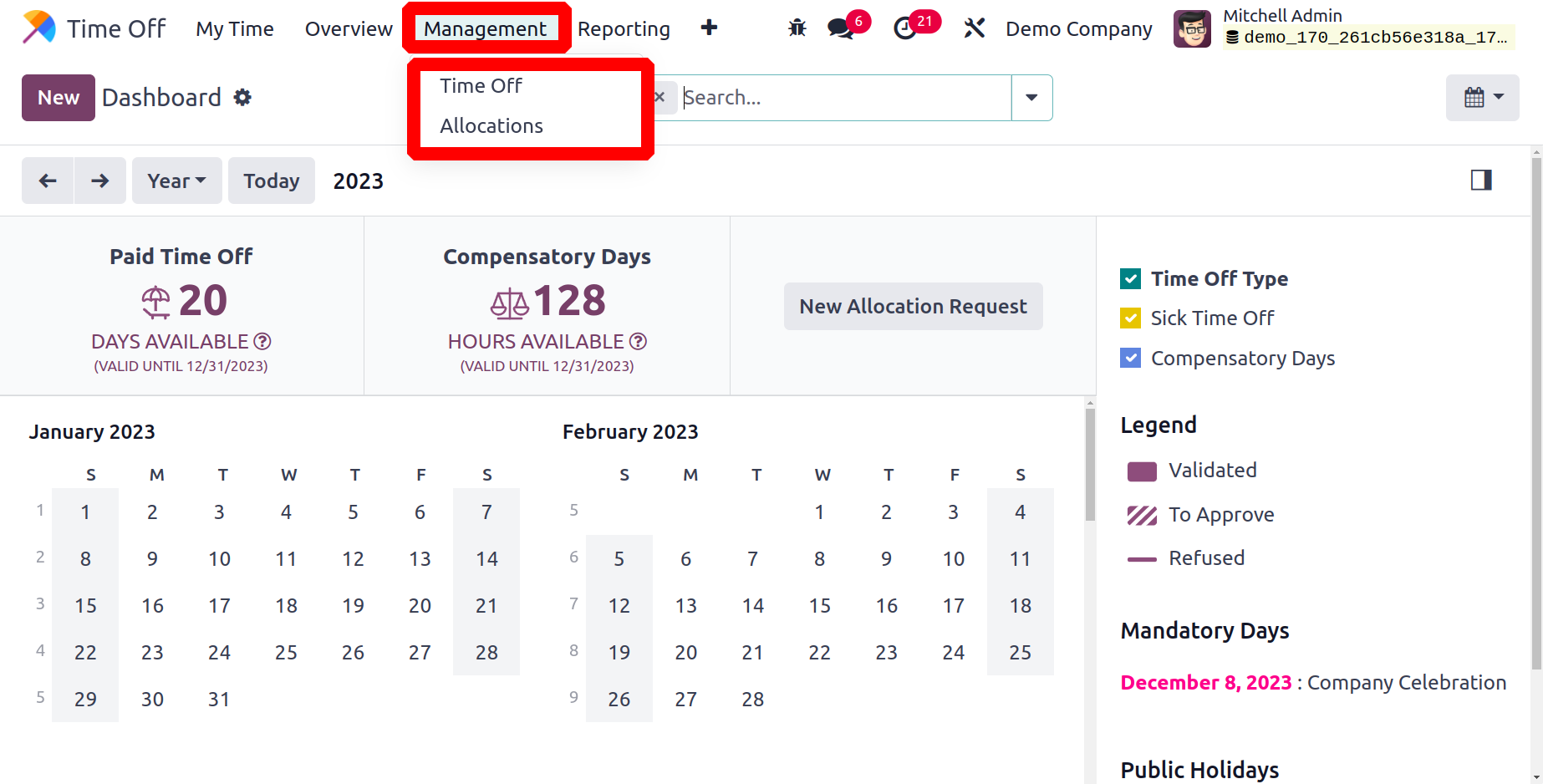Open the Reporting menu
The image size is (1543, 784).
tap(624, 28)
